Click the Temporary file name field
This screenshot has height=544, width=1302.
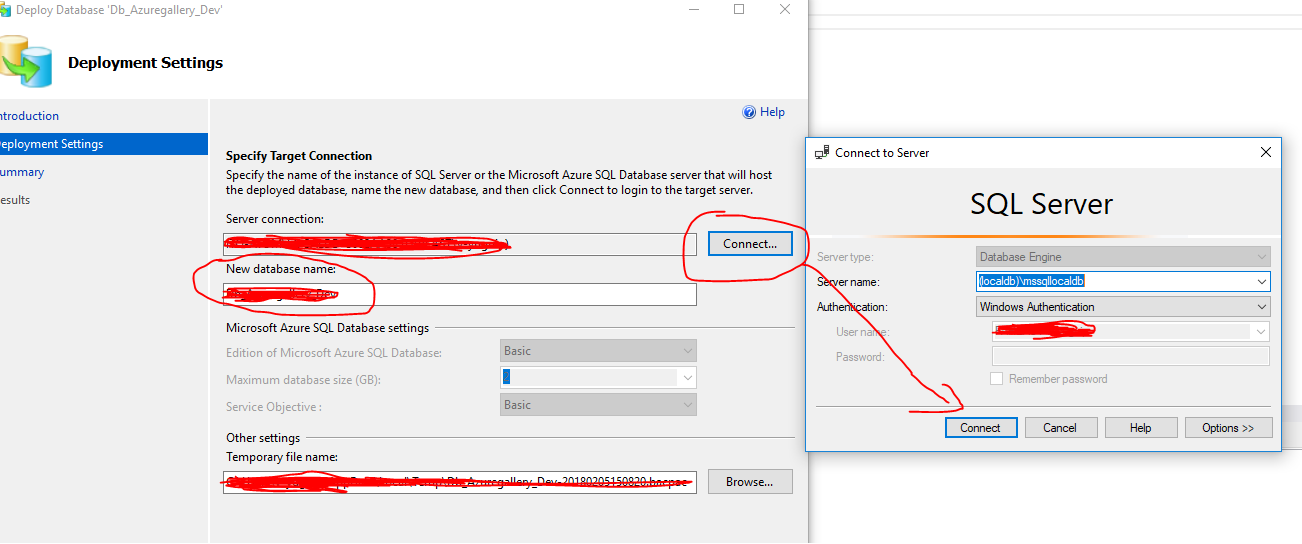[x=460, y=482]
